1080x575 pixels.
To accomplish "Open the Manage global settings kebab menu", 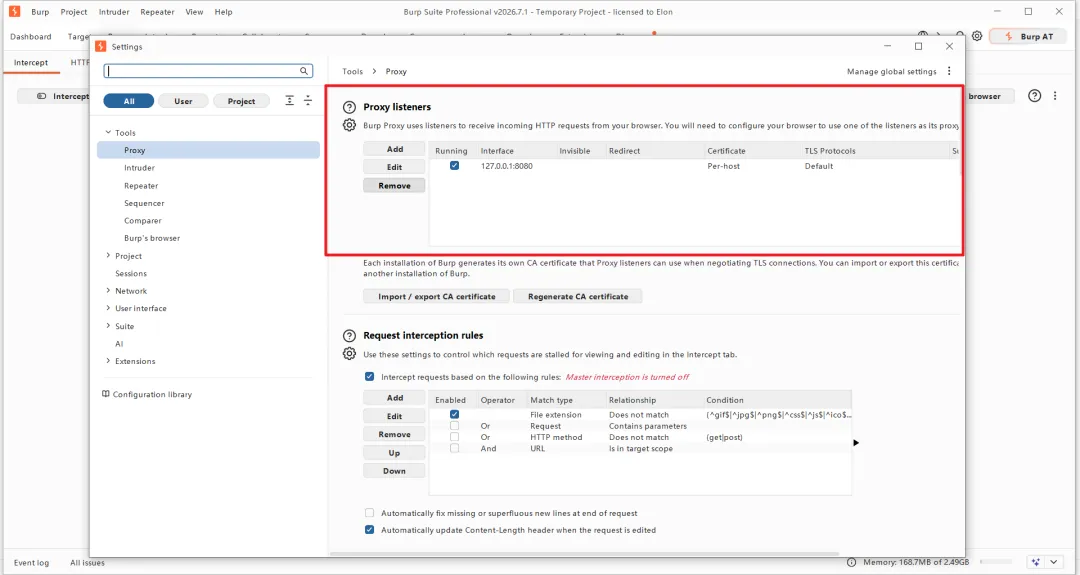I will (949, 71).
